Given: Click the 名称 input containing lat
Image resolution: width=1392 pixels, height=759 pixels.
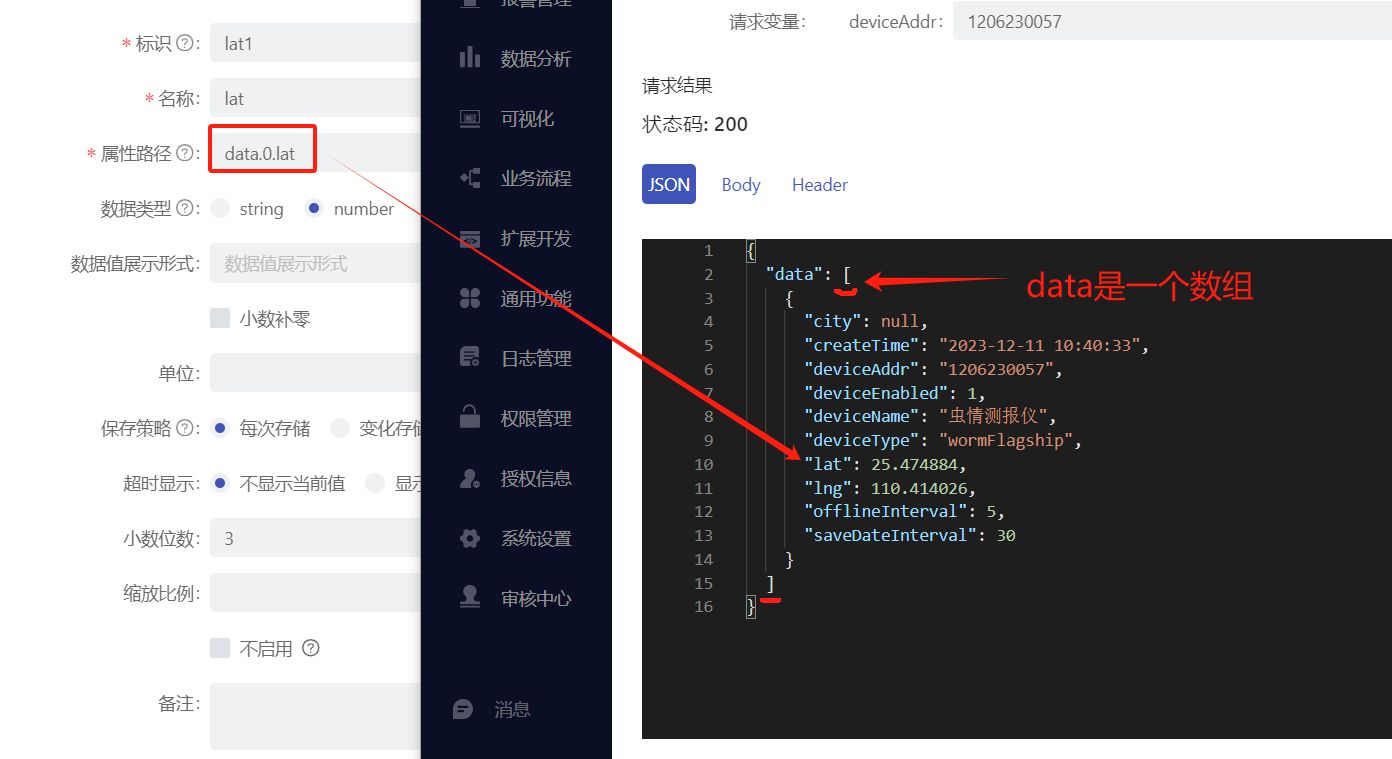Looking at the screenshot, I should 315,99.
